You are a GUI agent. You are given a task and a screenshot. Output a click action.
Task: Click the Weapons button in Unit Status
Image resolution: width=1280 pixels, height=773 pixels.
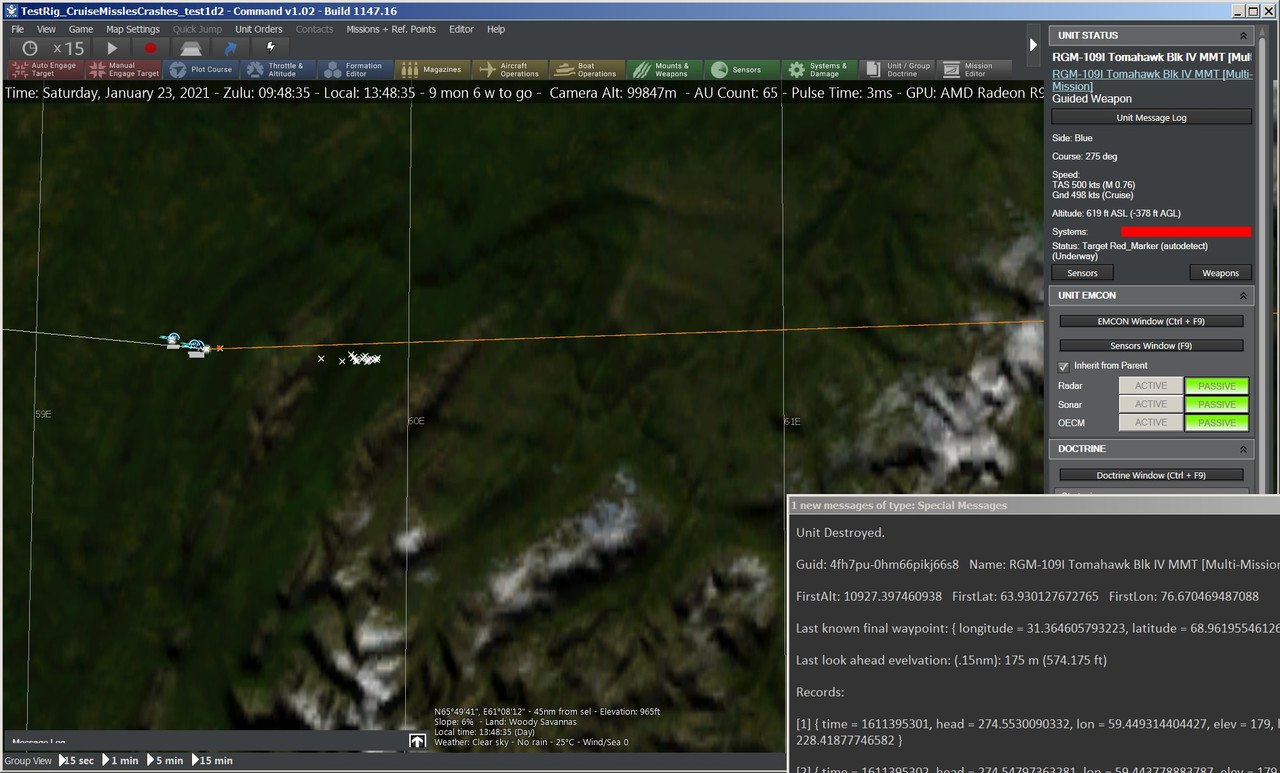pyautogui.click(x=1220, y=273)
